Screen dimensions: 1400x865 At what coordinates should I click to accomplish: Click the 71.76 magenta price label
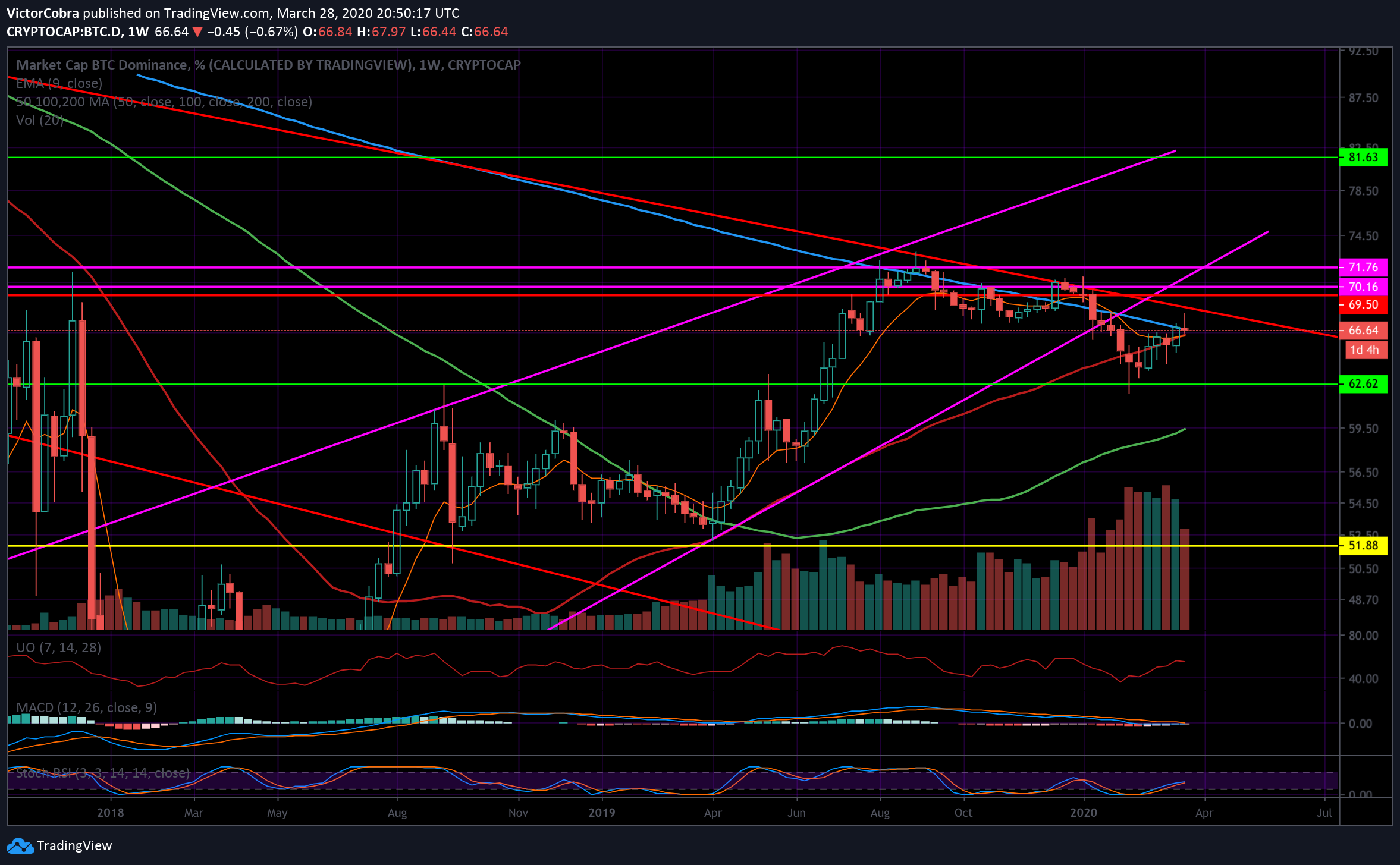(x=1363, y=268)
